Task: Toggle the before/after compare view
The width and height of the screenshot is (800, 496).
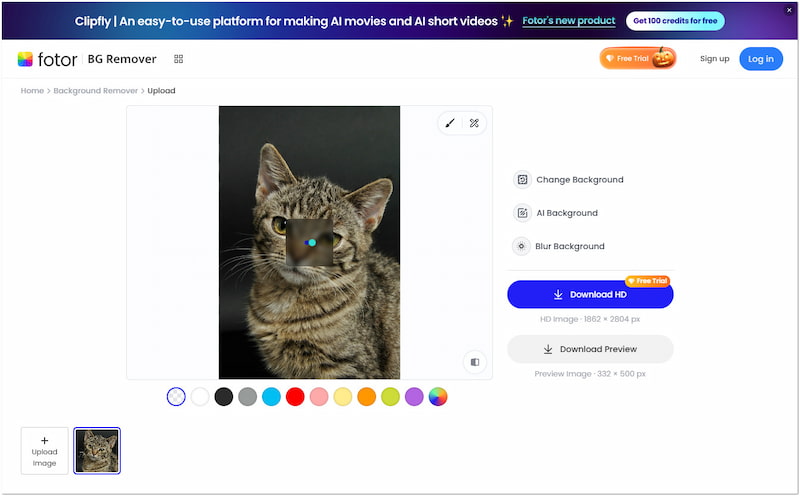Action: point(475,362)
